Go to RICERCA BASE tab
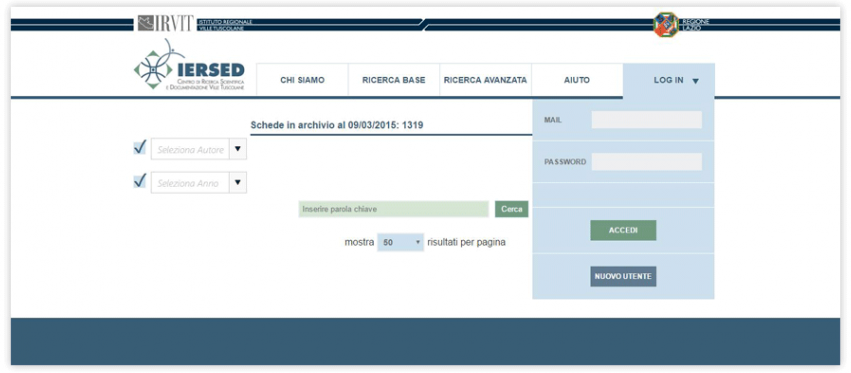Image resolution: width=851 pixels, height=373 pixels. click(x=393, y=80)
